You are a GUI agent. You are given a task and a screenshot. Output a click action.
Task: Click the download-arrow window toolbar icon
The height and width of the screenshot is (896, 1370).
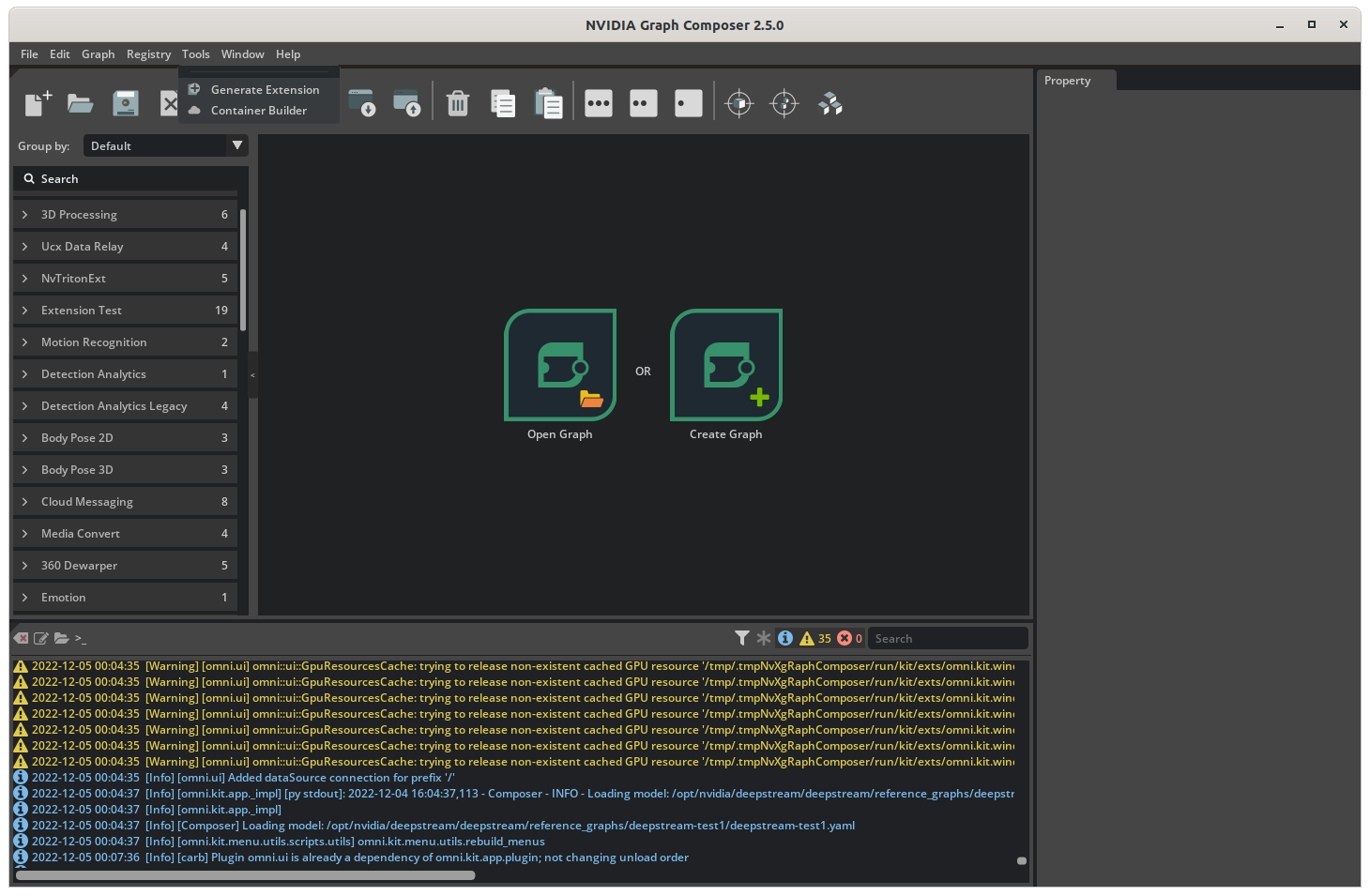pyautogui.click(x=361, y=103)
